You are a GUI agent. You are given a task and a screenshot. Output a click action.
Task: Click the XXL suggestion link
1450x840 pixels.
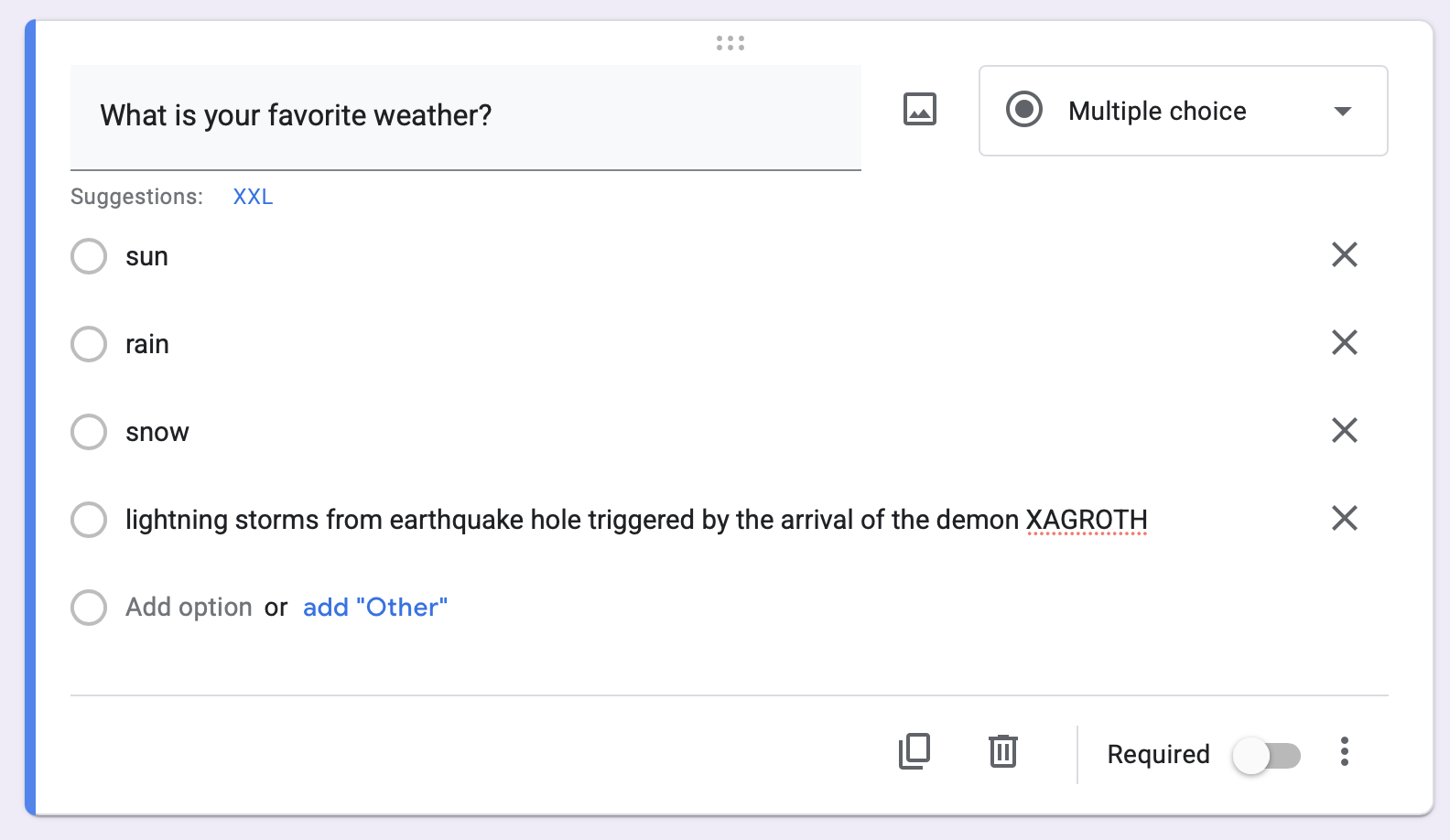[x=253, y=197]
